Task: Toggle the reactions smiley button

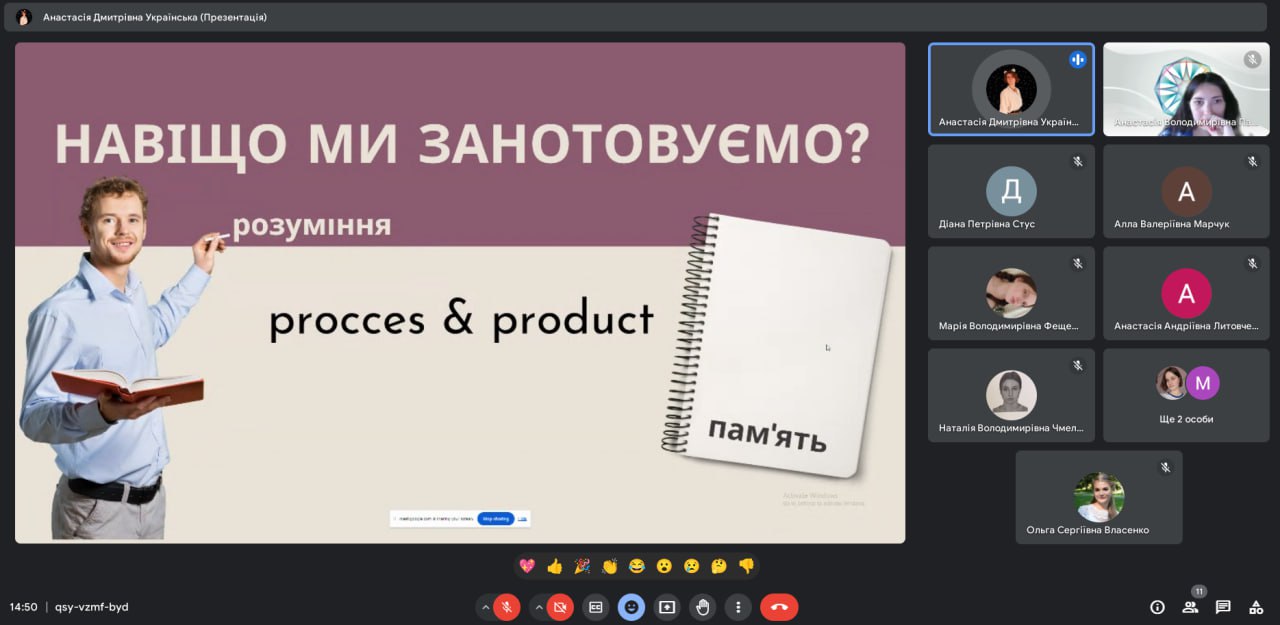Action: point(631,607)
